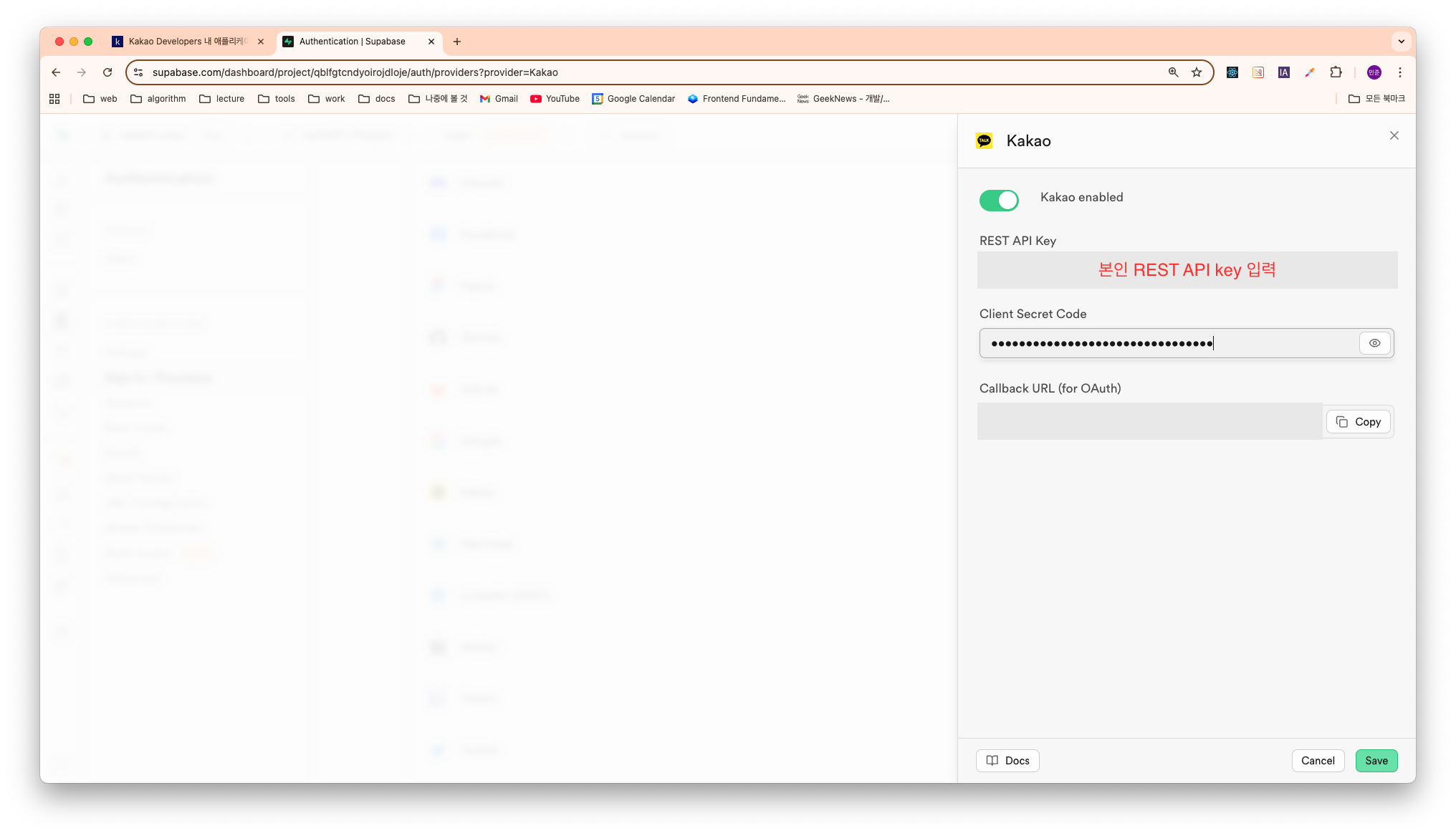Screen dimensions: 1456x836
Task: Reveal Client Secret Code with eye icon
Action: point(1374,343)
